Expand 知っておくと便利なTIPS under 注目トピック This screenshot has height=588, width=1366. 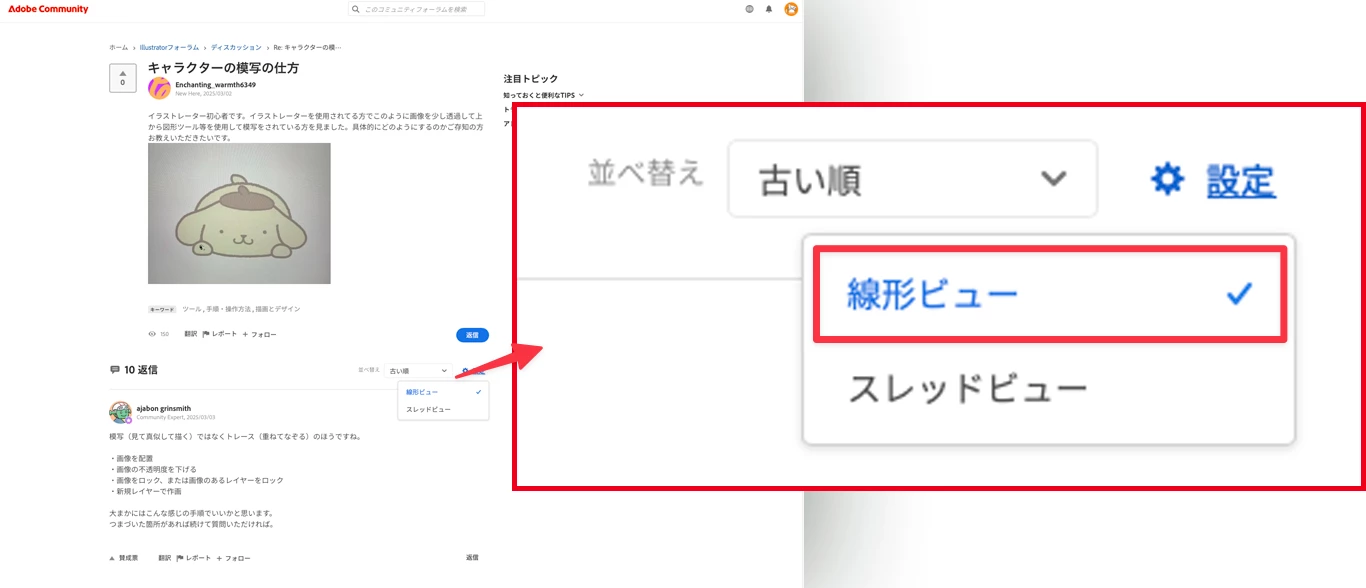click(544, 95)
